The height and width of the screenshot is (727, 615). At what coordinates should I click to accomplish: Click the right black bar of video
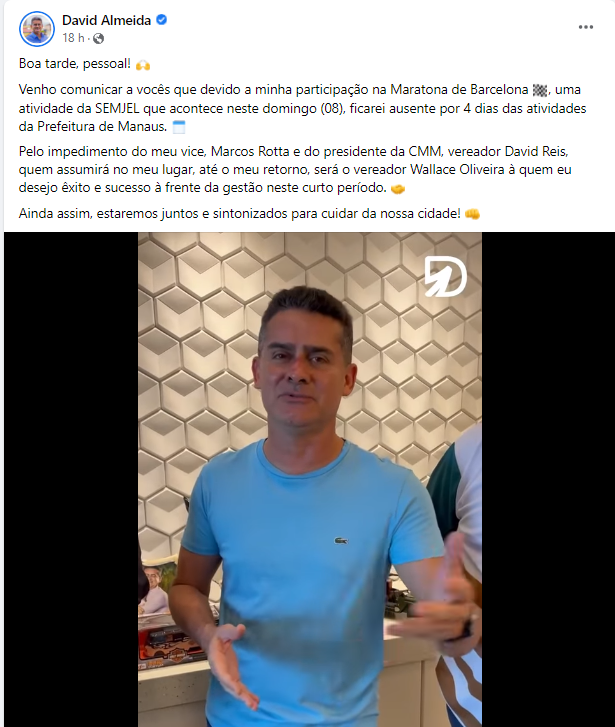click(548, 479)
